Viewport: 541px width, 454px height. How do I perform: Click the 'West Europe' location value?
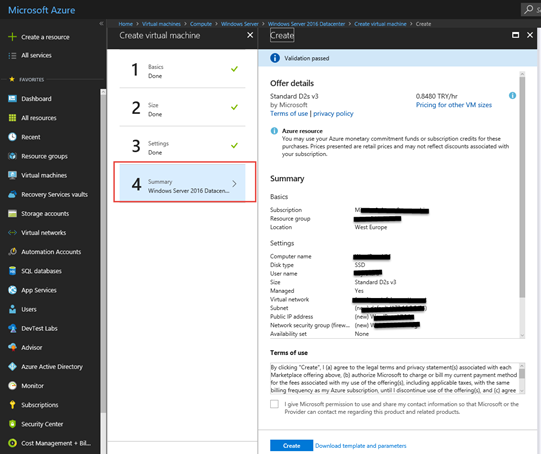(x=371, y=227)
